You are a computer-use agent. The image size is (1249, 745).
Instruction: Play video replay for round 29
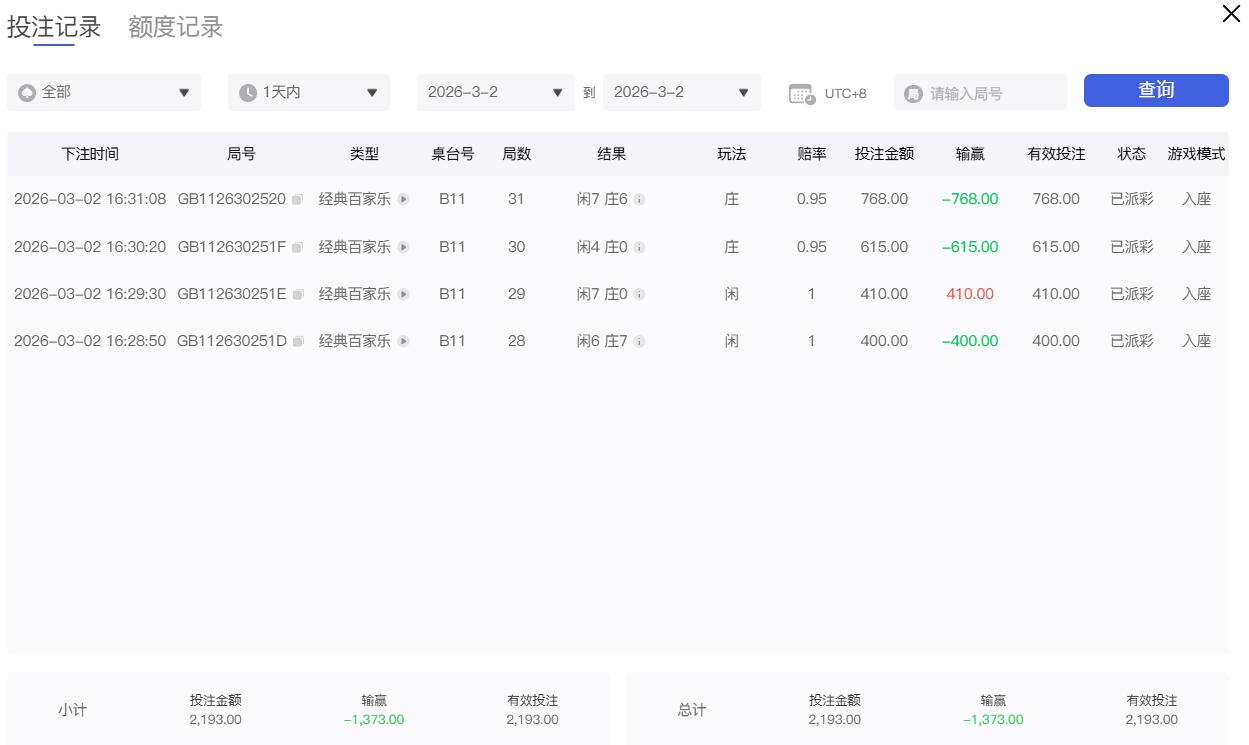pyautogui.click(x=403, y=295)
